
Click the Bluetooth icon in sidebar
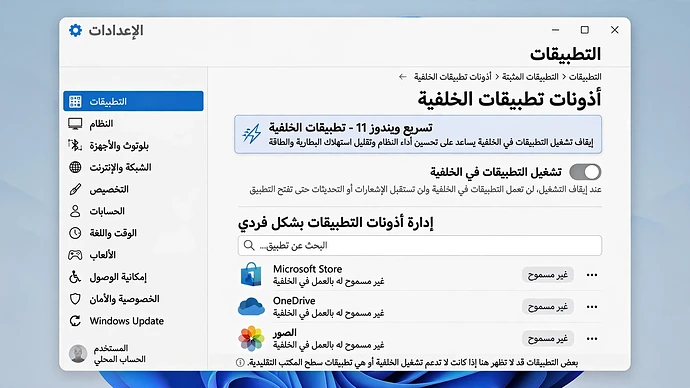pos(75,145)
